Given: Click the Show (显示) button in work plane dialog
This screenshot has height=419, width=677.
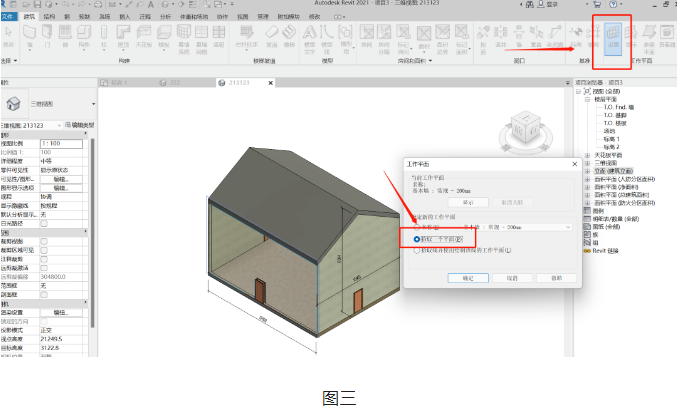Looking at the screenshot, I should pos(468,202).
